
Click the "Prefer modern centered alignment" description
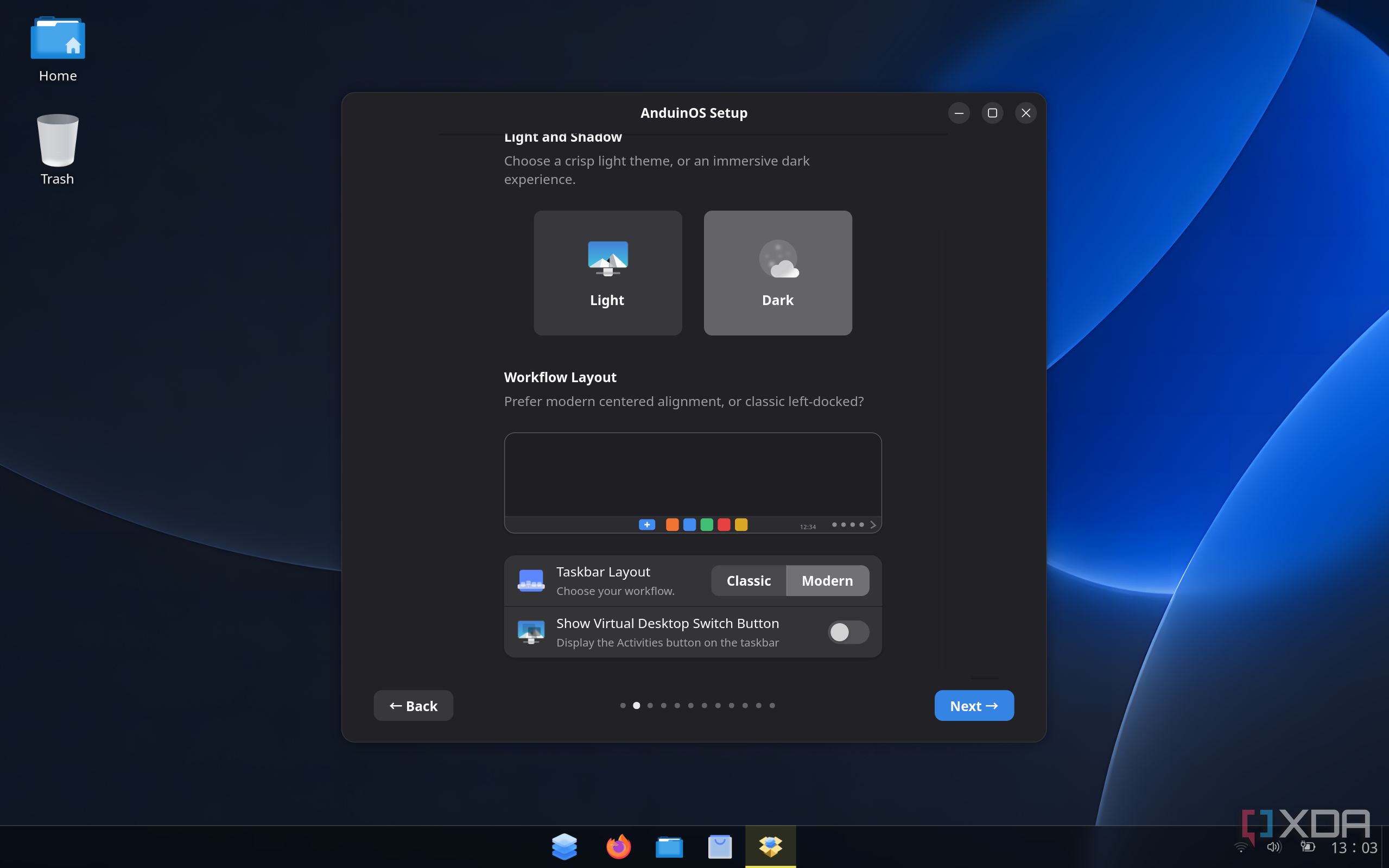(683, 401)
